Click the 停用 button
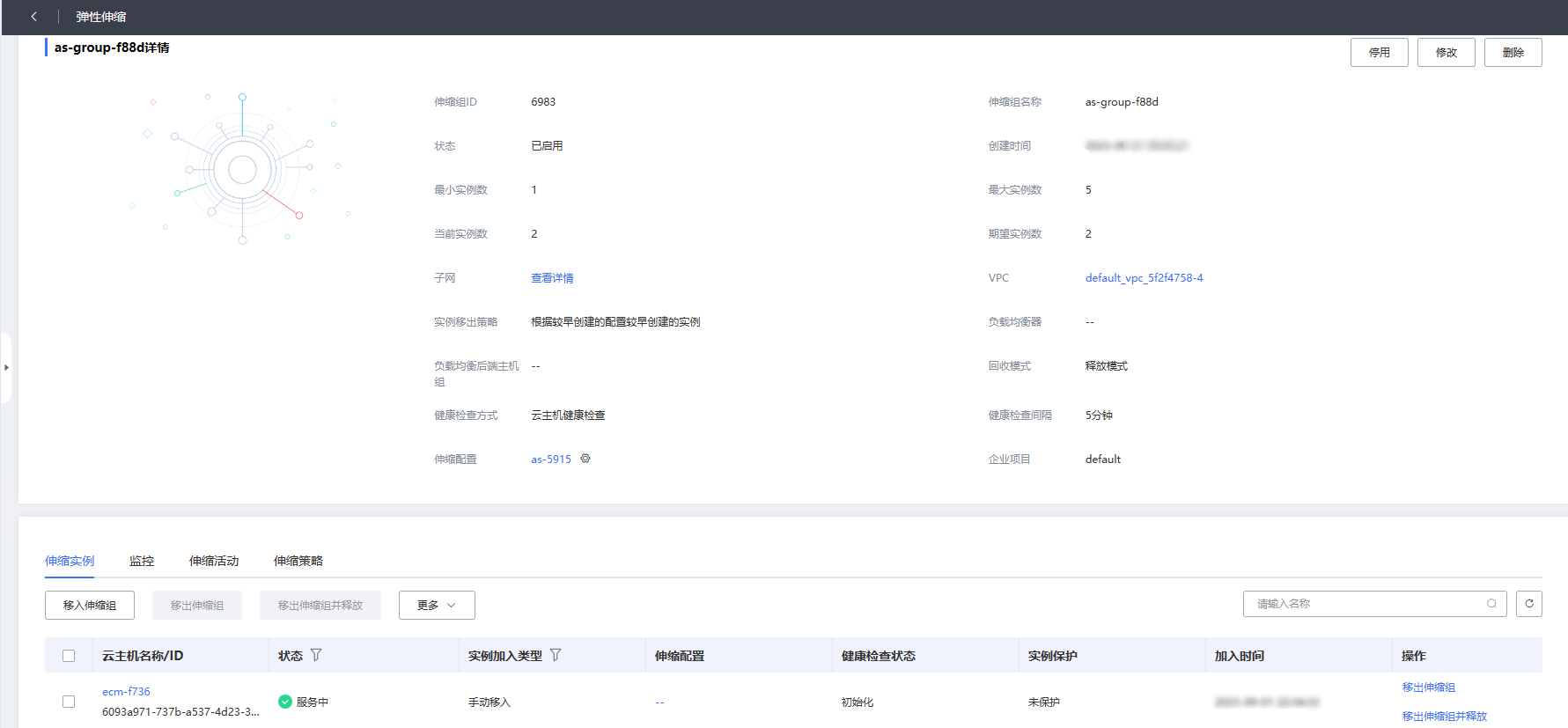The height and width of the screenshot is (728, 1568). [x=1379, y=53]
